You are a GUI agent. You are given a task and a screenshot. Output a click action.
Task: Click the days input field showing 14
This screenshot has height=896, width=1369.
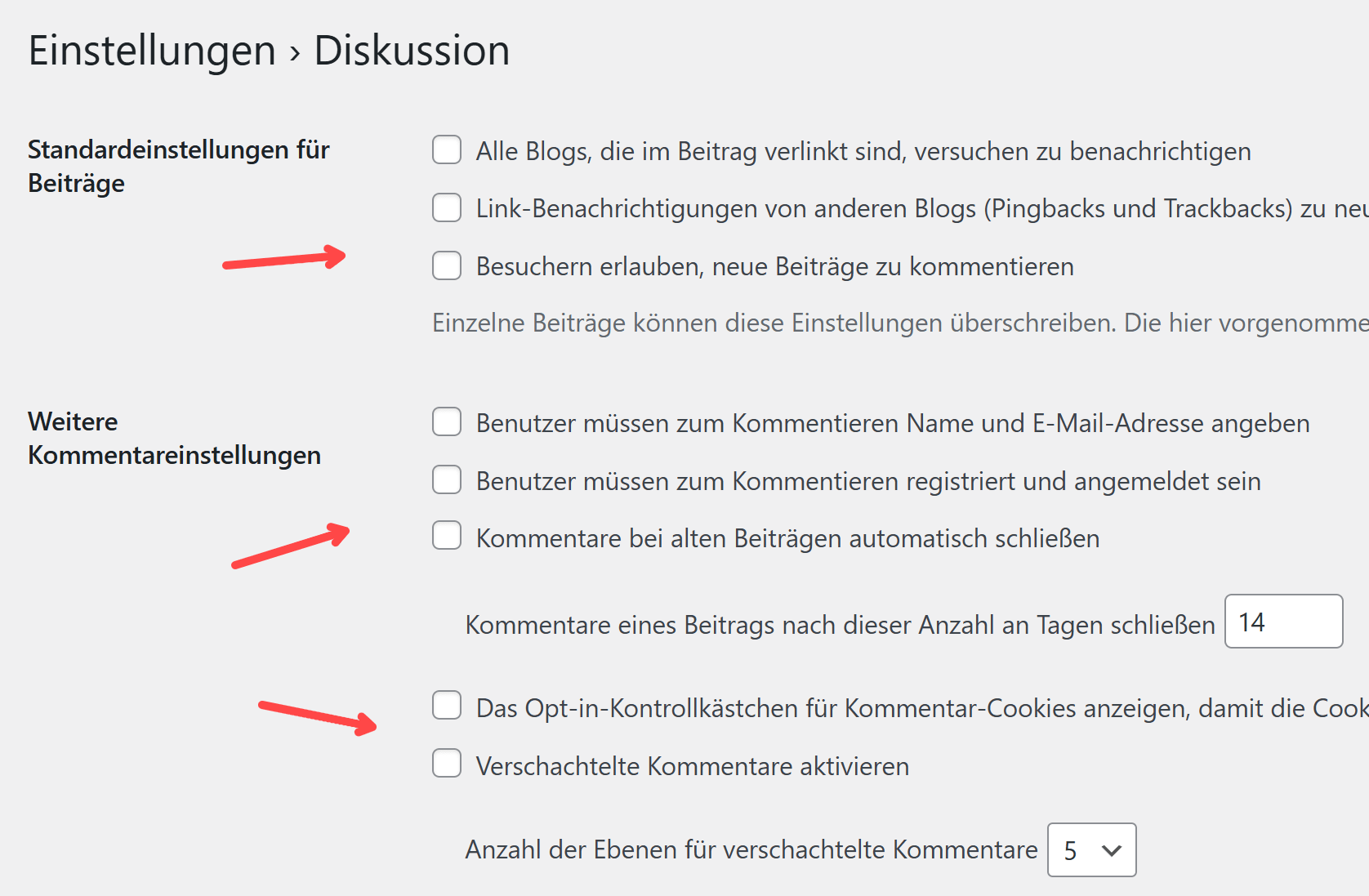click(1283, 622)
